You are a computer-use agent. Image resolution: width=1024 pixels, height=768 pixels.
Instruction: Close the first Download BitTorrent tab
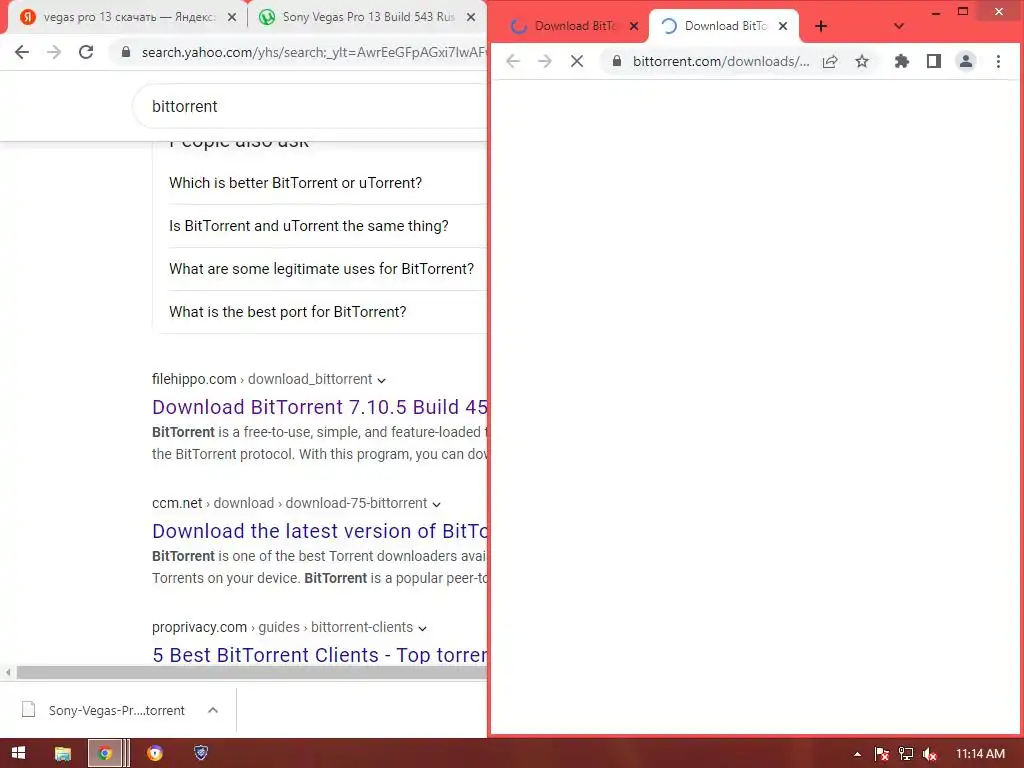[x=633, y=26]
